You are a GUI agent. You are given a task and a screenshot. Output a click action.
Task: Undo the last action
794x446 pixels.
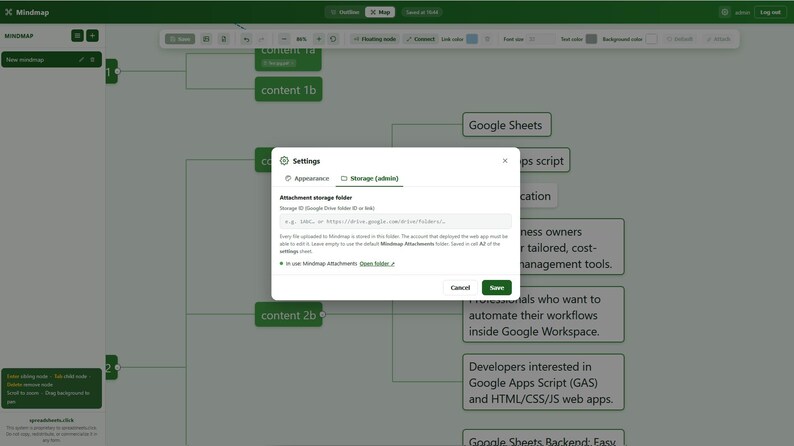tap(246, 39)
